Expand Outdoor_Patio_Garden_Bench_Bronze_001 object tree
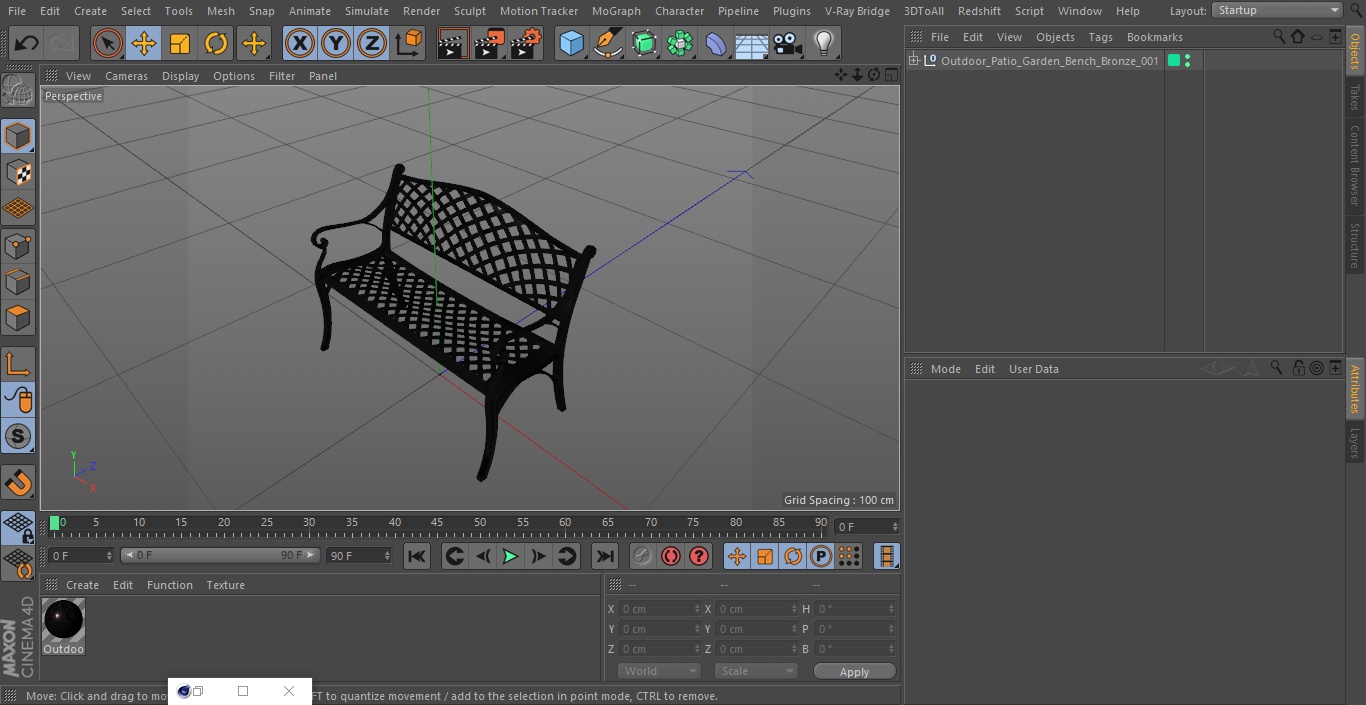This screenshot has width=1366, height=705. [x=914, y=61]
